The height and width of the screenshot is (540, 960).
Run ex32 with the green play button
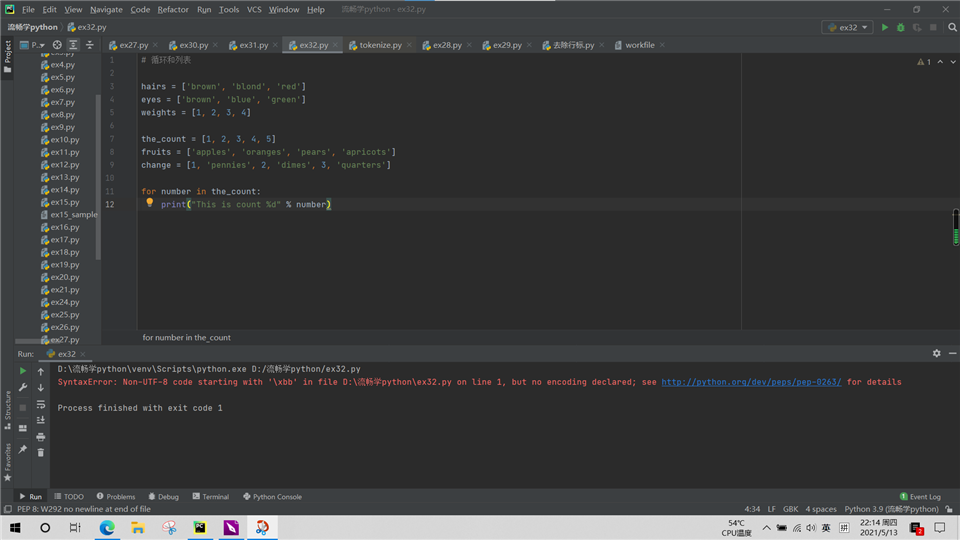(x=884, y=27)
